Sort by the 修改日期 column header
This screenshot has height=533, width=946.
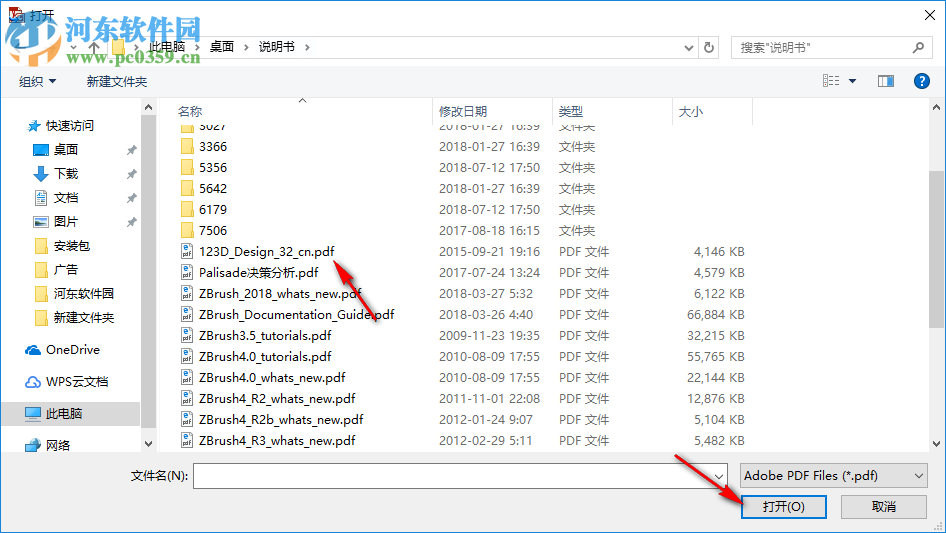463,112
